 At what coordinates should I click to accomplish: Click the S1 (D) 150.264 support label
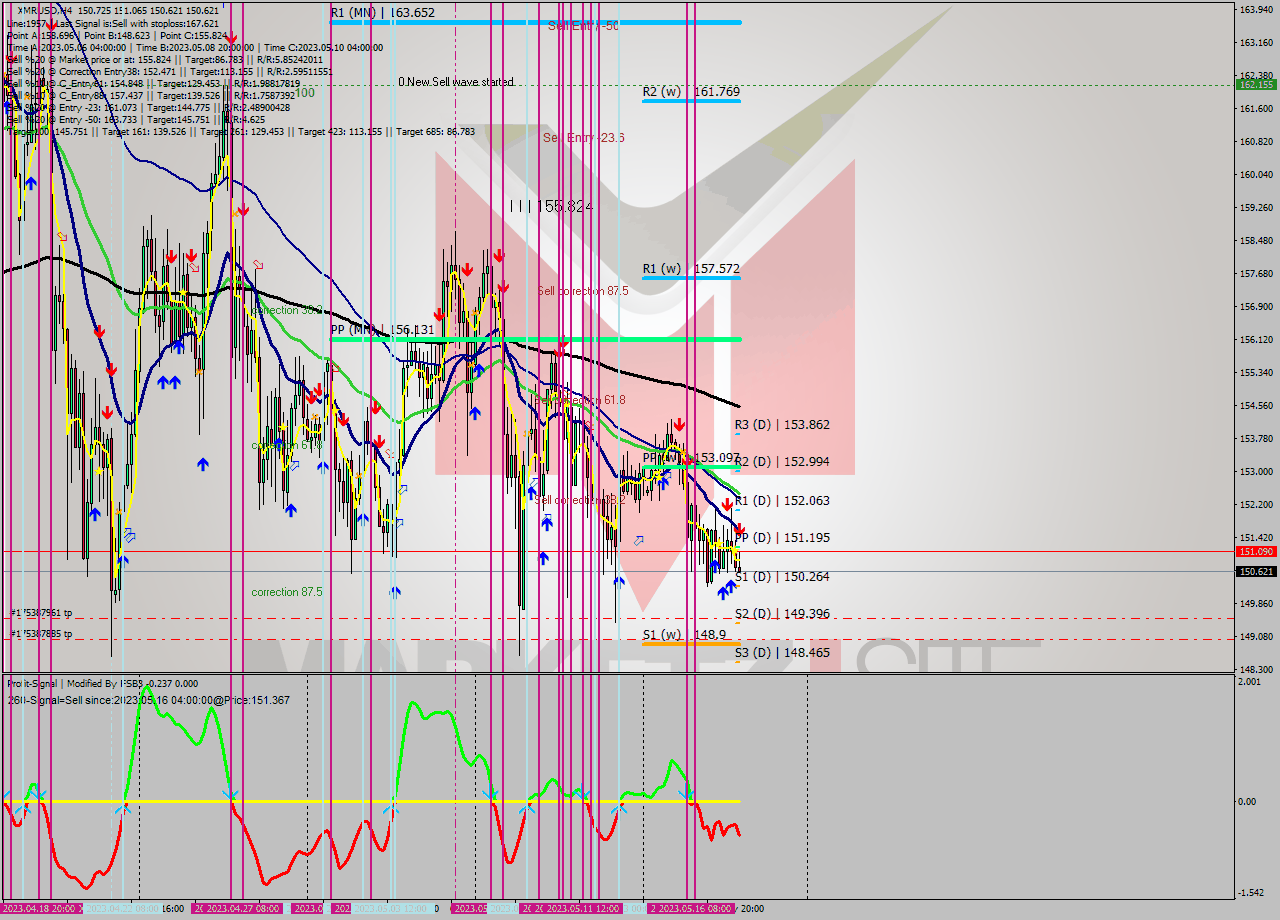click(782, 577)
